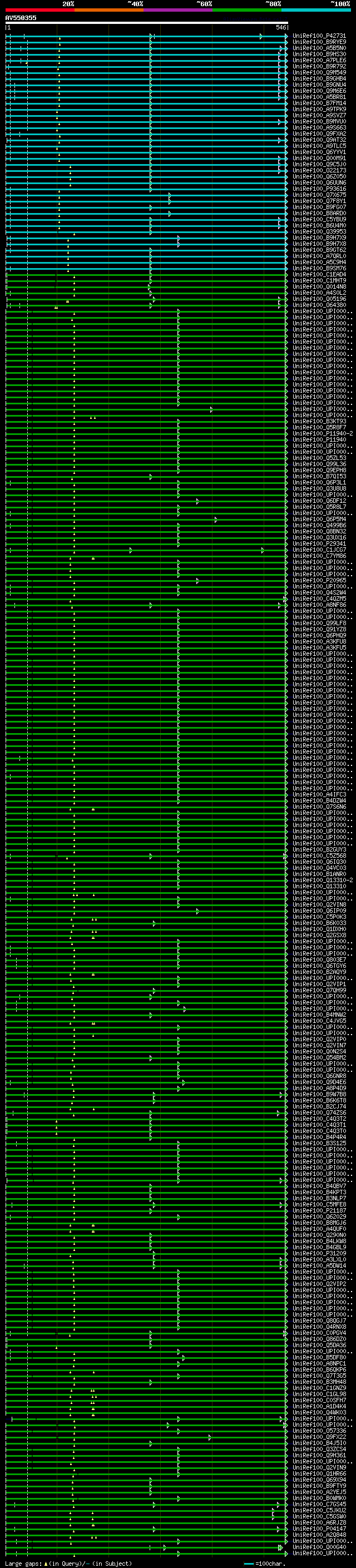The height and width of the screenshot is (1568, 356).
Task: Select hit label UniRef100_B7QI53
Action: pyautogui.click(x=319, y=476)
